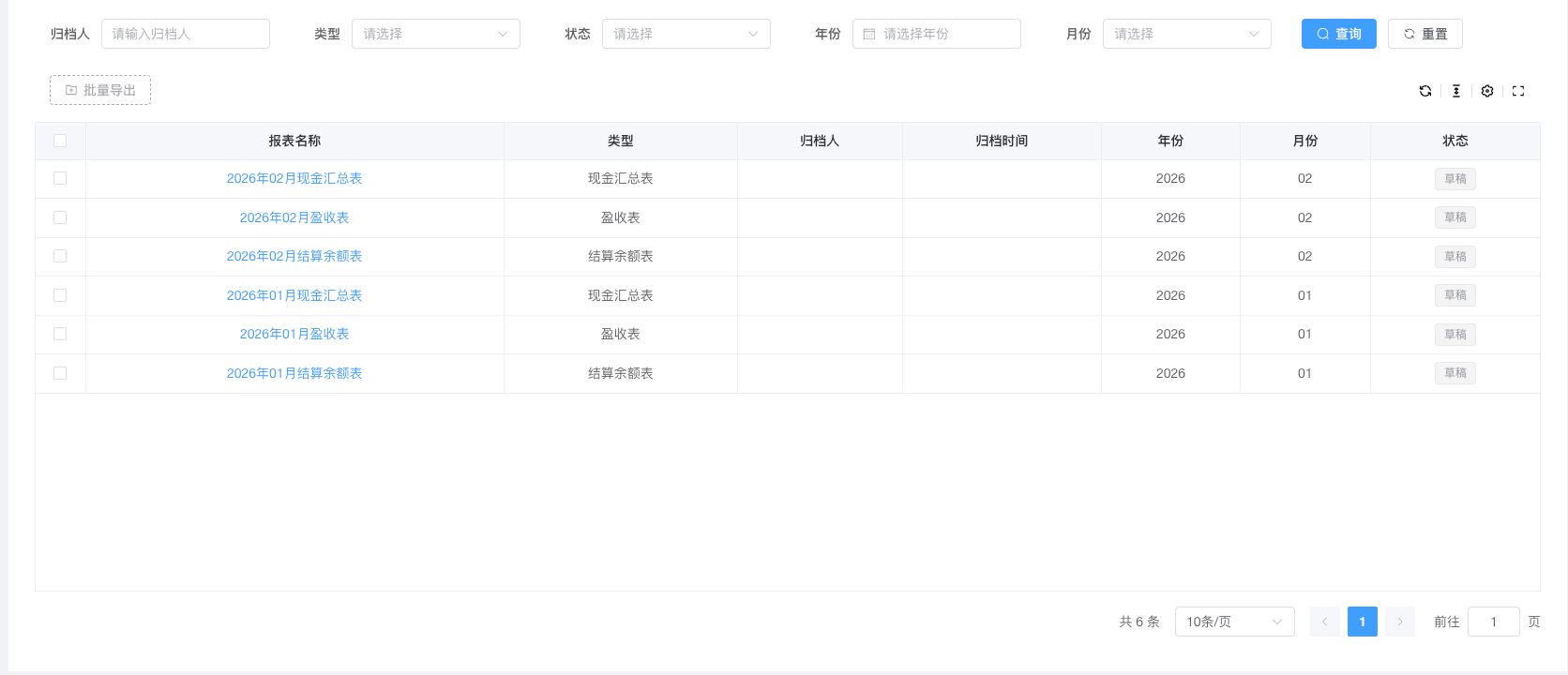Check the 2026年01月结算余额表 row checkbox
Screen dimensions: 1568x675
click(x=60, y=373)
